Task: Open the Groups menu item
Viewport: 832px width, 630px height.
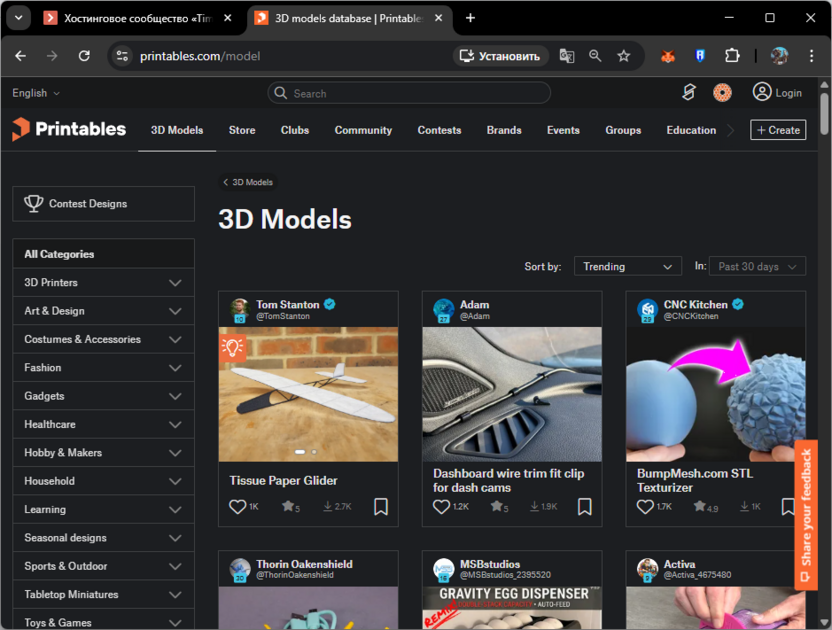Action: pyautogui.click(x=623, y=130)
